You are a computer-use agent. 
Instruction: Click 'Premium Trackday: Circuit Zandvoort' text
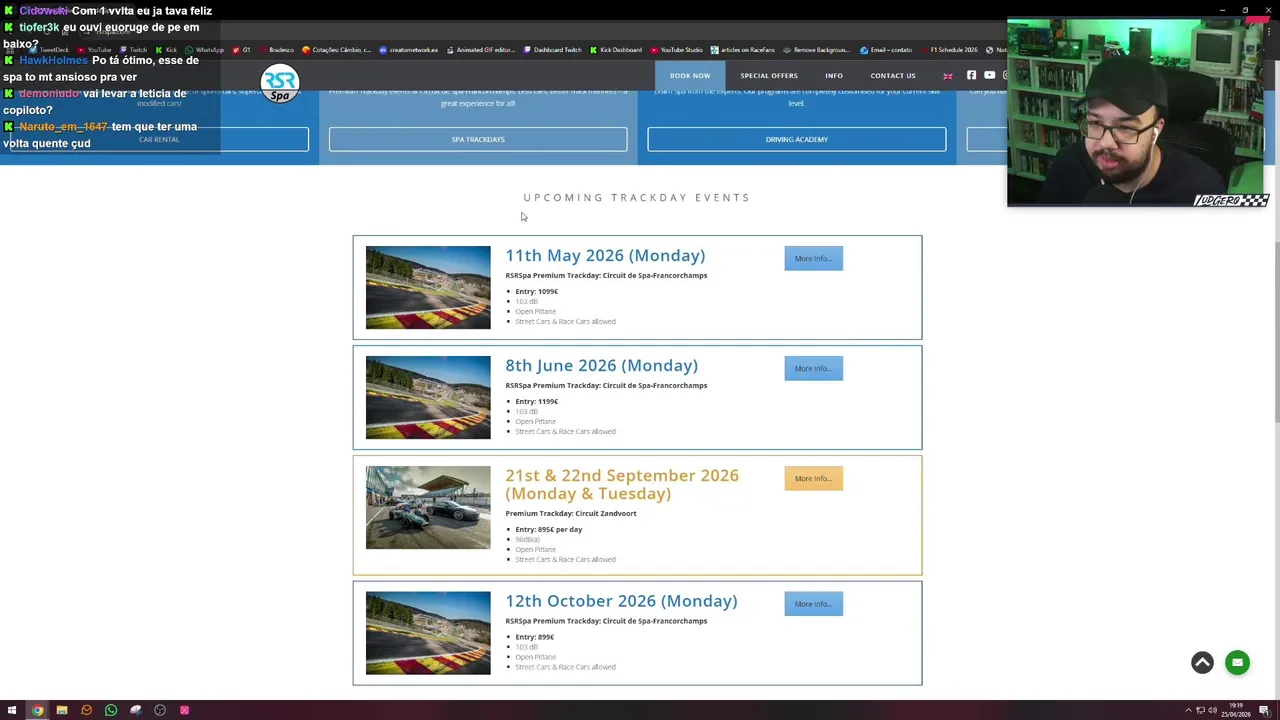(x=571, y=513)
